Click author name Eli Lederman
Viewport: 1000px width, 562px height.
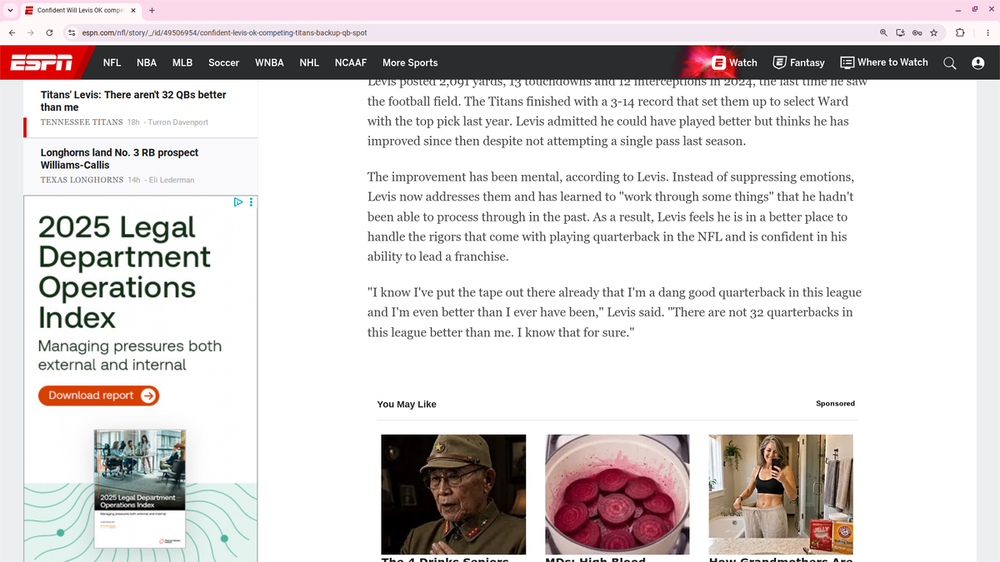pos(172,180)
